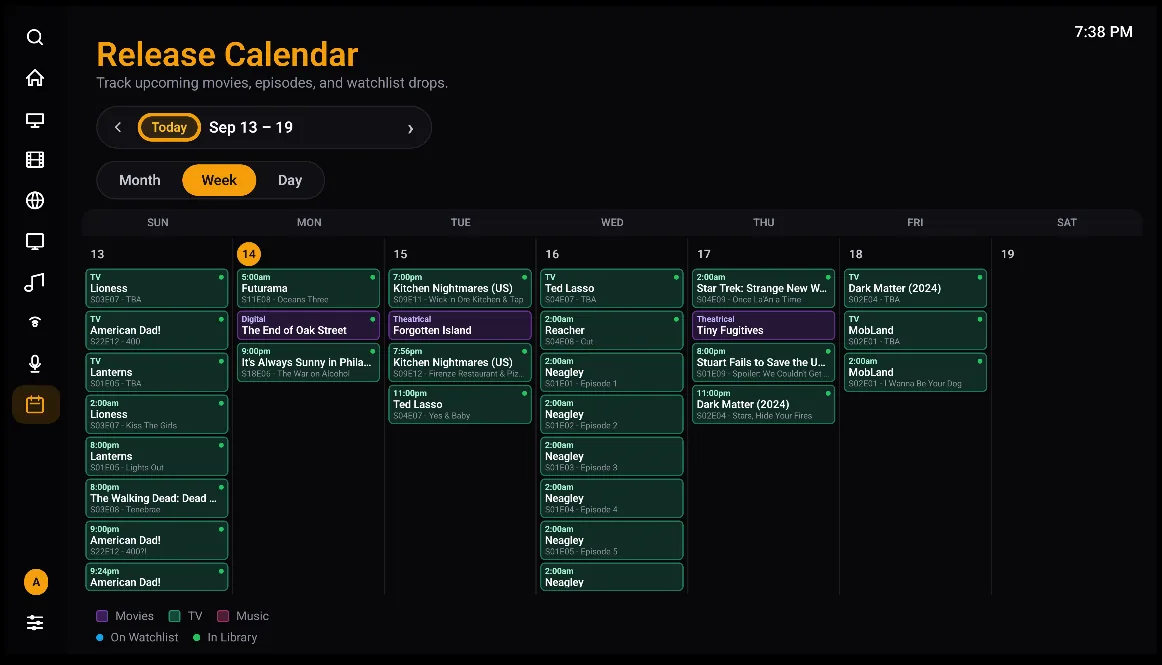Open Lanterns S01E05 TBA entry
Screen dimensions: 1162x665
pos(156,372)
